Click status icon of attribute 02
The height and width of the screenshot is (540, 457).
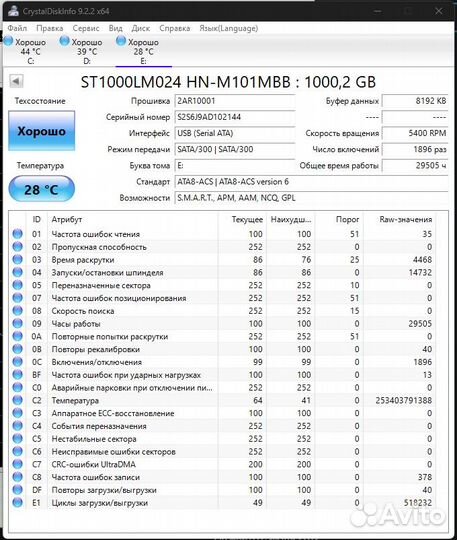pyautogui.click(x=17, y=247)
